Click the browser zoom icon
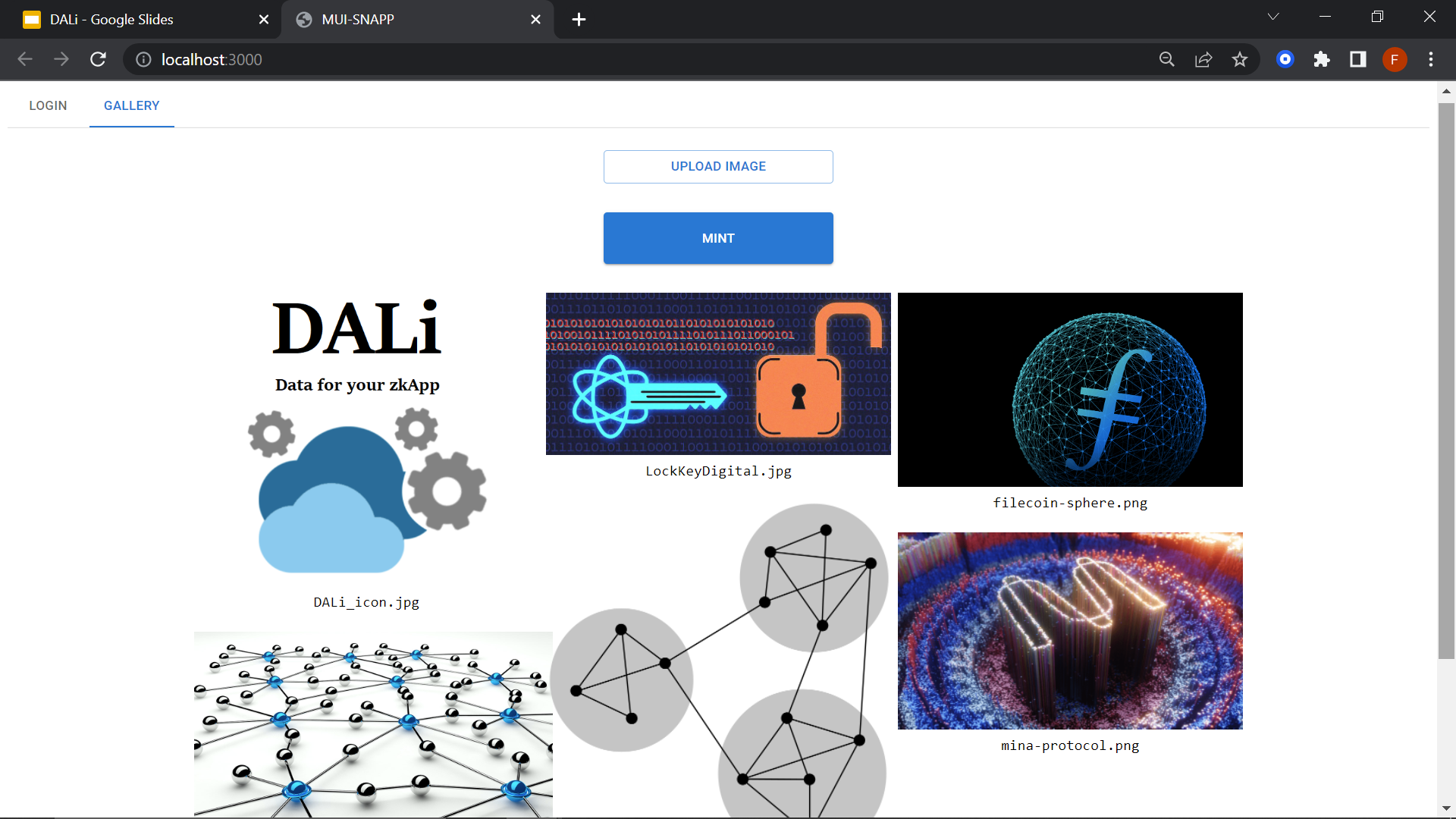1456x819 pixels. click(1167, 59)
